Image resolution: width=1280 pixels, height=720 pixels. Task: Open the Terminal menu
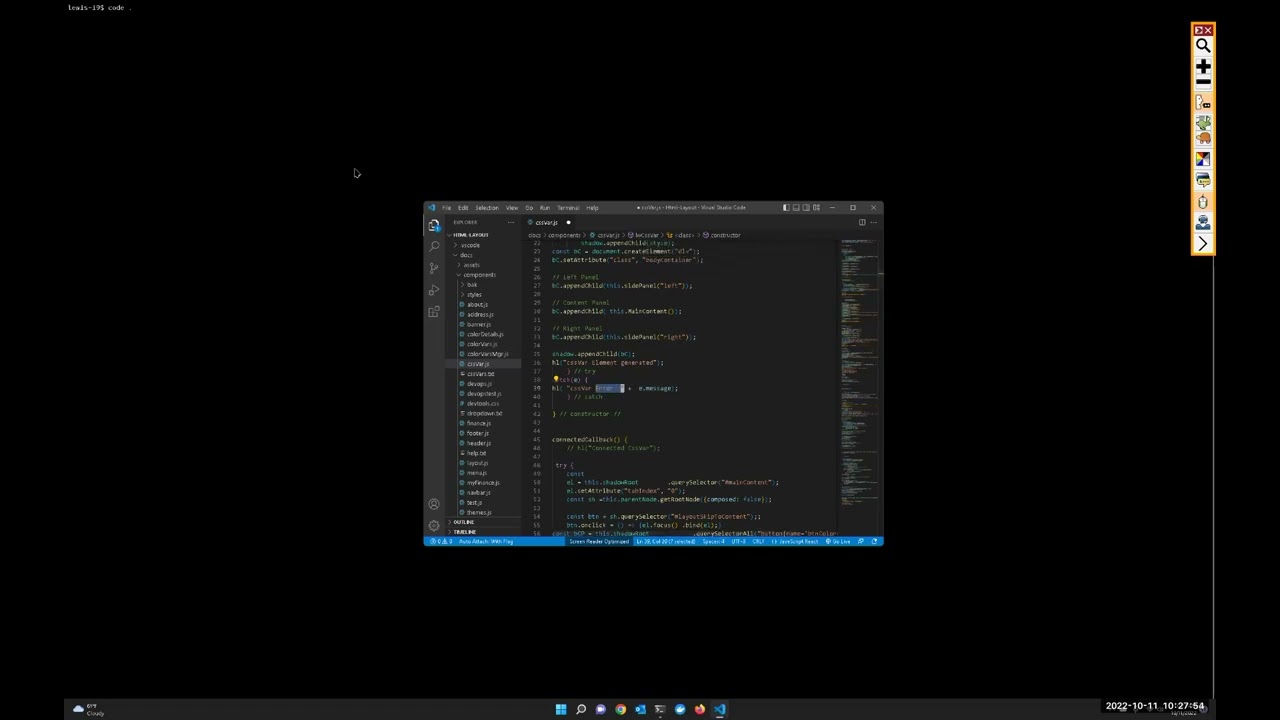coord(568,208)
